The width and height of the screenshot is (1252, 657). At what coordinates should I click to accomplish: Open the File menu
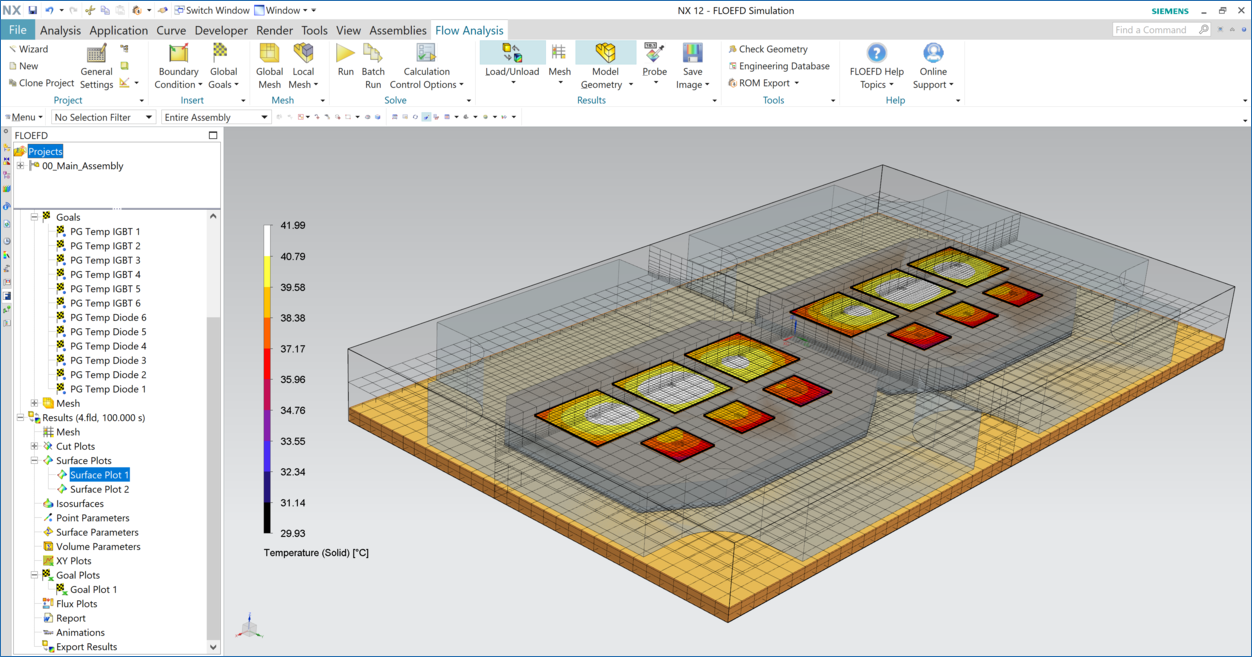18,30
